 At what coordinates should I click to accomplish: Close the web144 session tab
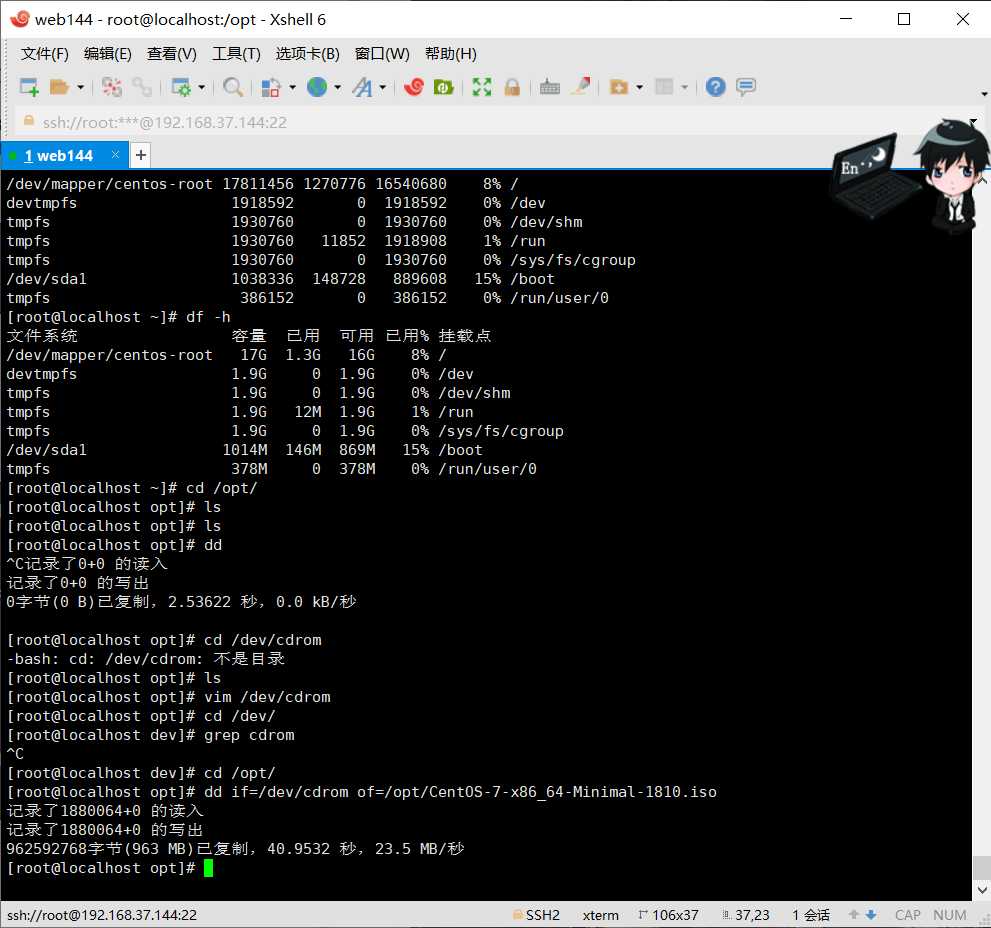pos(115,154)
